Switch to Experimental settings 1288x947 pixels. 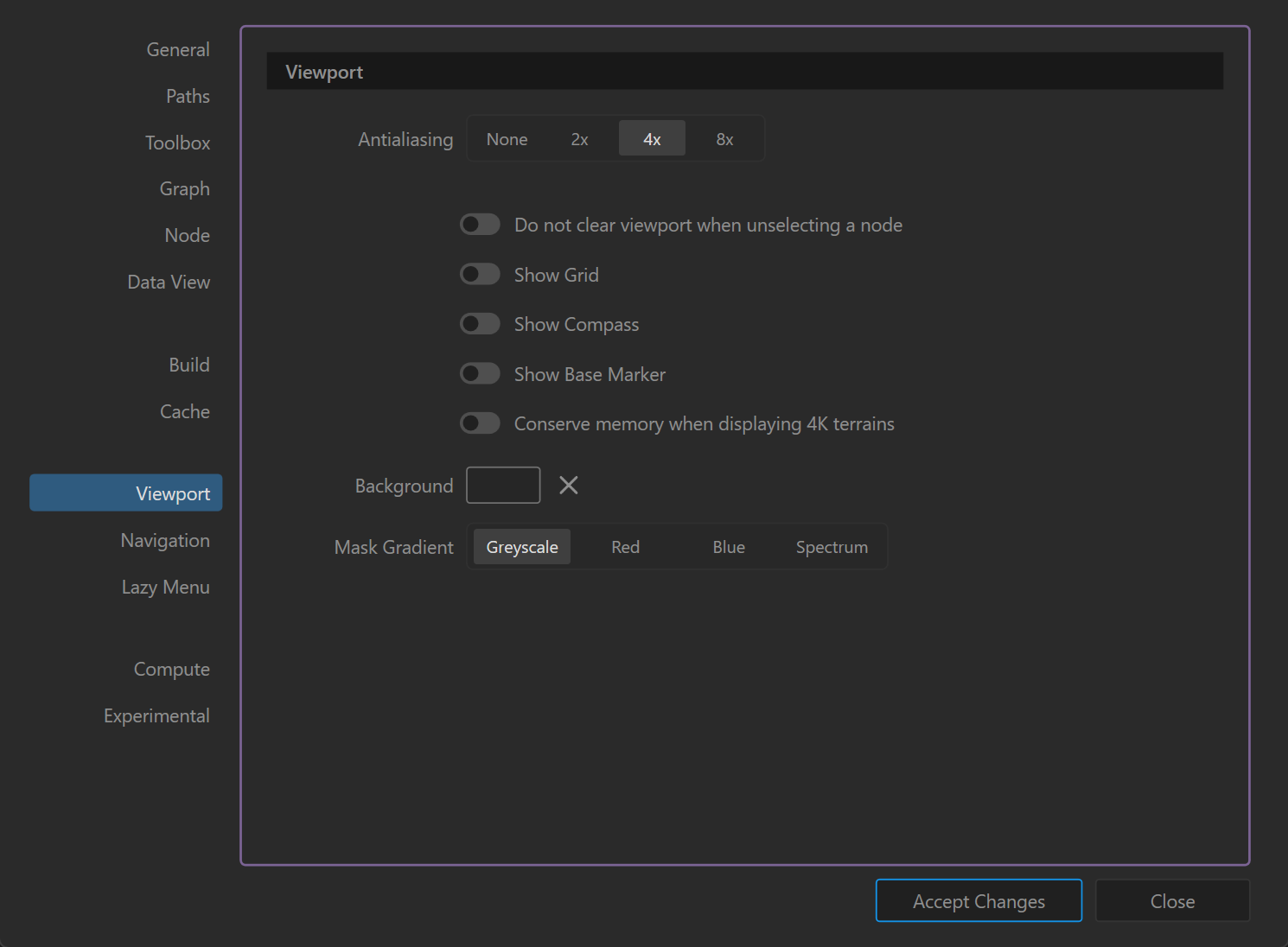(x=156, y=716)
